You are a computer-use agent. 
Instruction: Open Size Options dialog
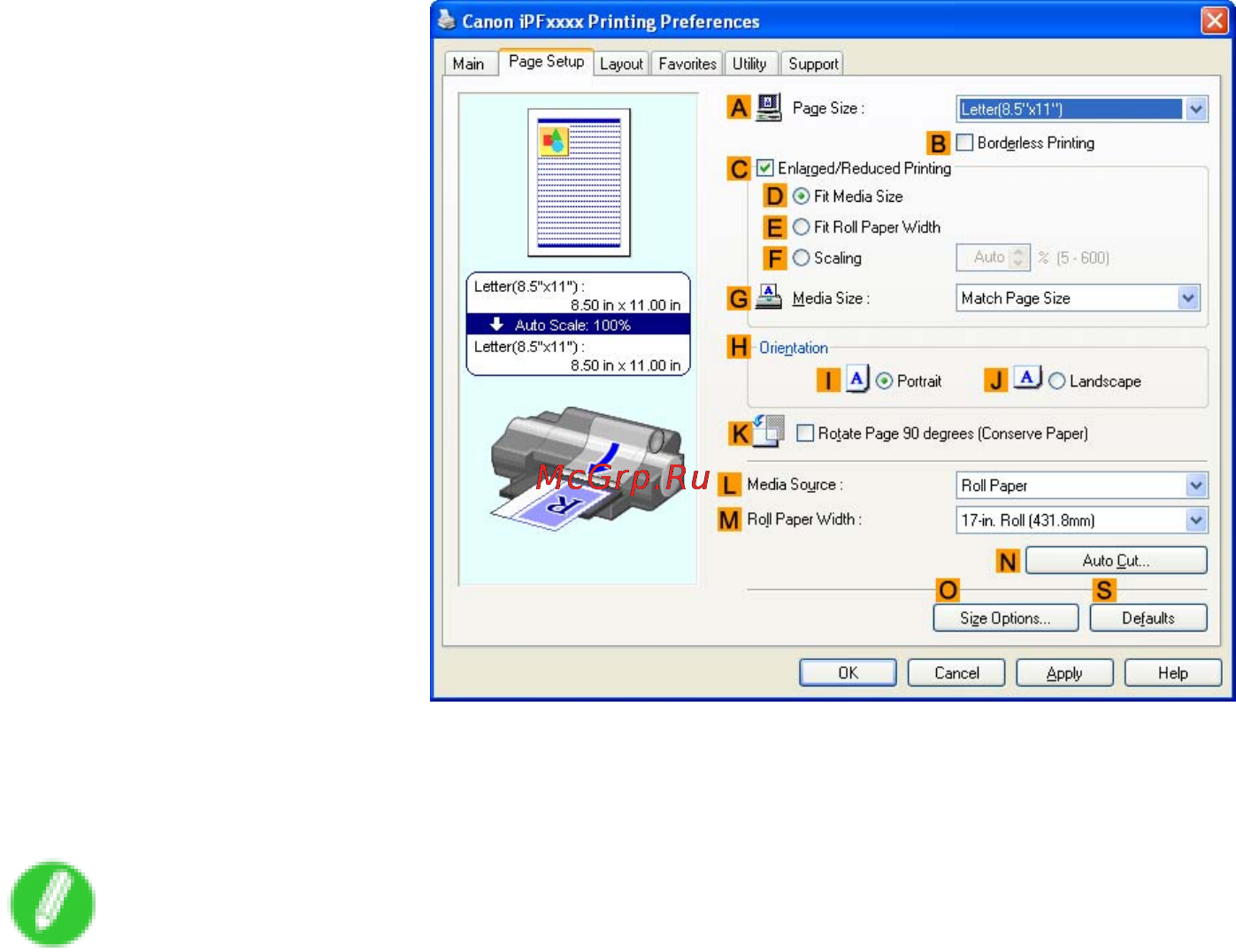(1005, 618)
